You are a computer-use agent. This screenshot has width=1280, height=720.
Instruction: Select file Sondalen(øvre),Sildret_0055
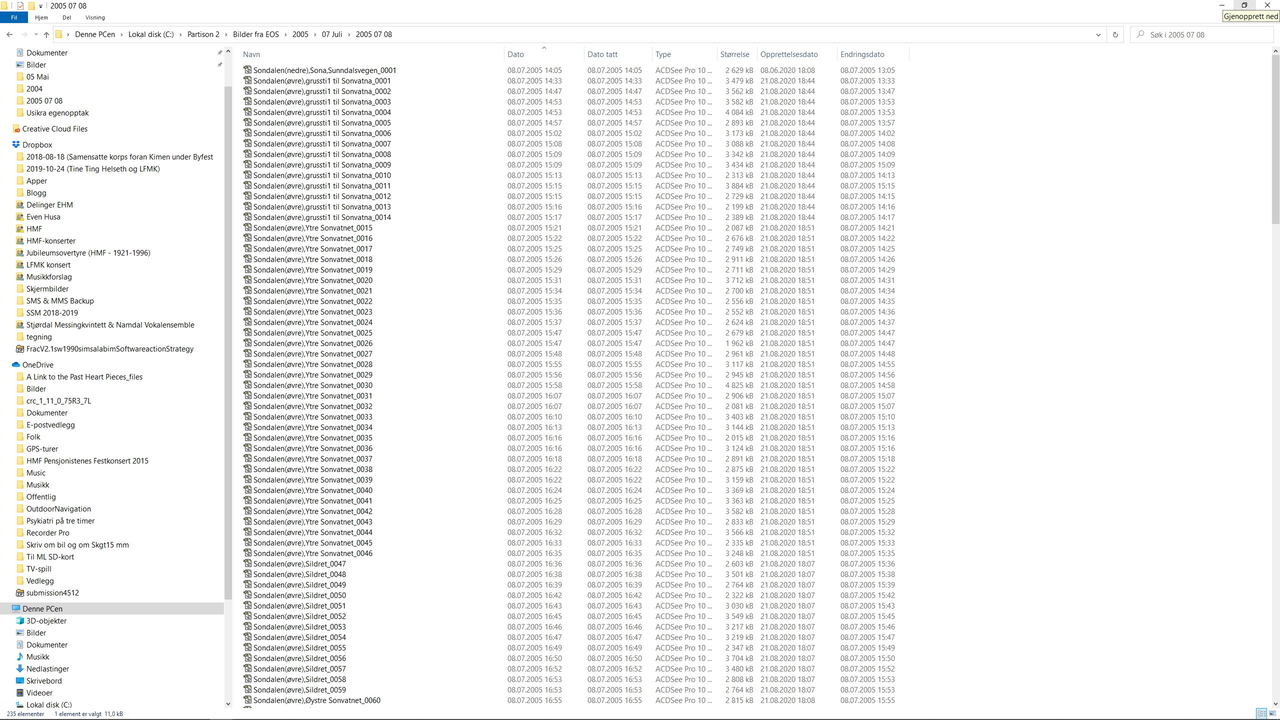point(299,648)
